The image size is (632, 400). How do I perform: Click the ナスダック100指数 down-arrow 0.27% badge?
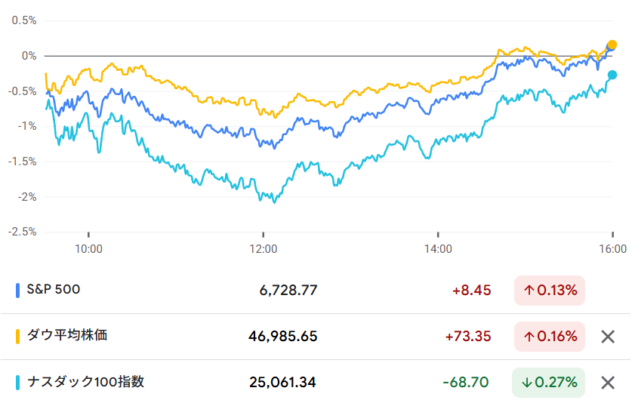point(549,382)
